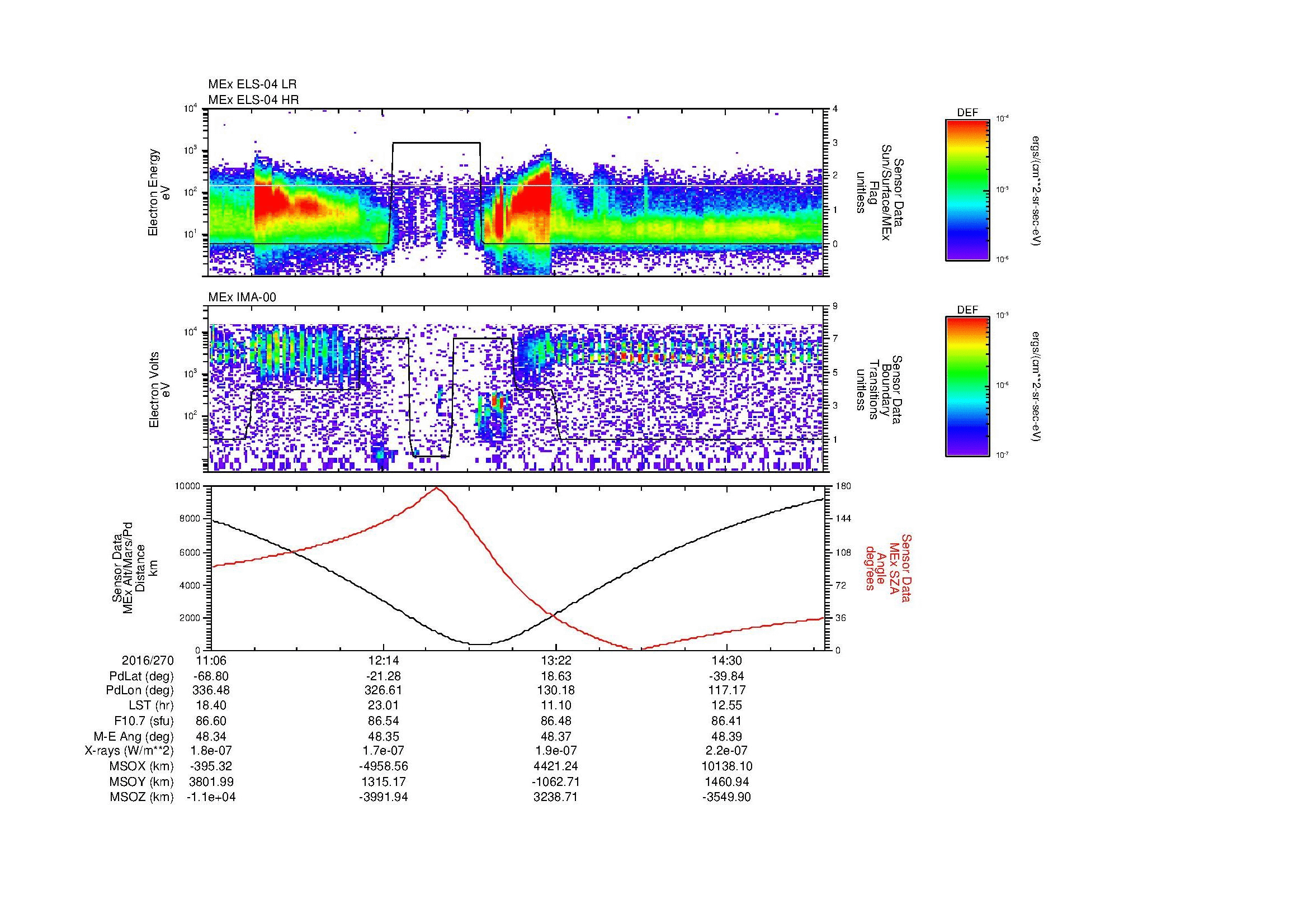Click the IMA color bar units label
Viewport: 1308px width, 924px height.
[1037, 387]
